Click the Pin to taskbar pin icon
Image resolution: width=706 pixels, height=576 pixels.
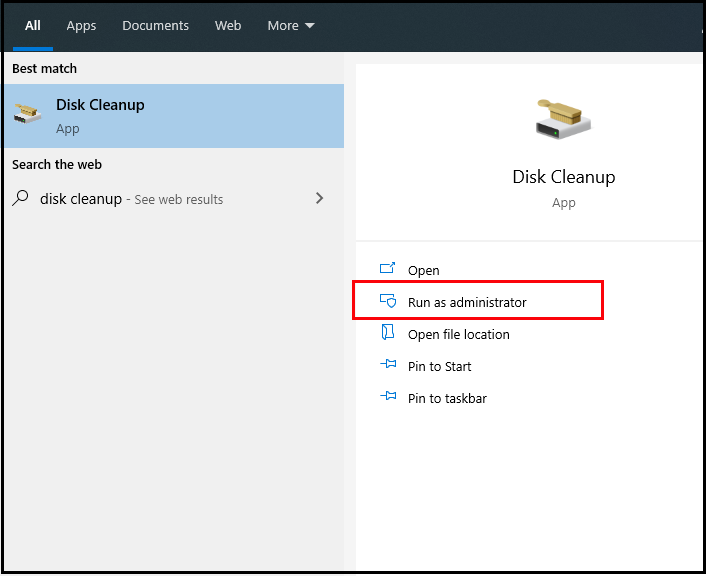(388, 396)
